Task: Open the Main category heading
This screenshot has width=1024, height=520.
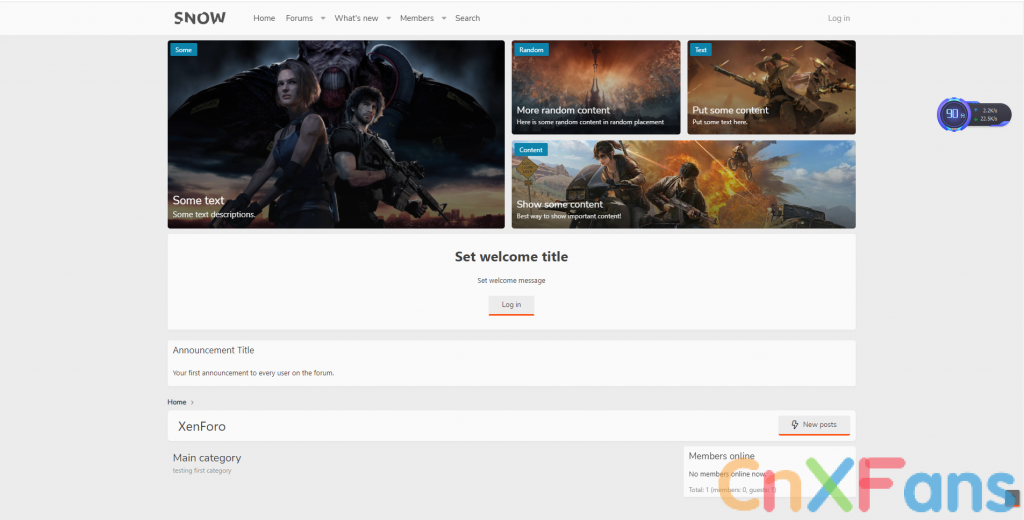Action: coord(207,458)
